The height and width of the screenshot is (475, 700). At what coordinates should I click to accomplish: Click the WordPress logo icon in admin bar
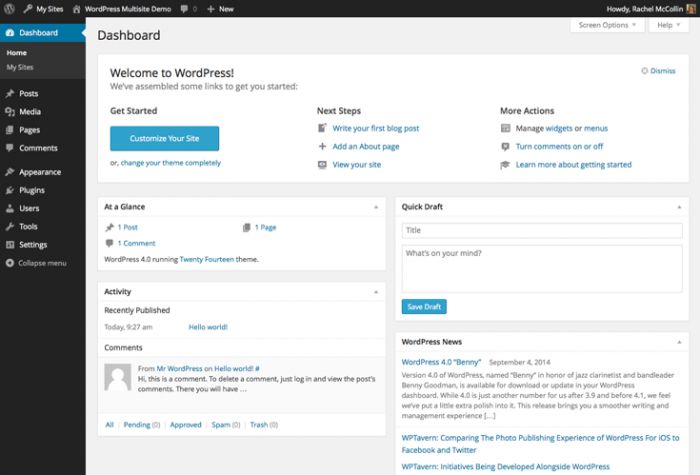point(9,8)
